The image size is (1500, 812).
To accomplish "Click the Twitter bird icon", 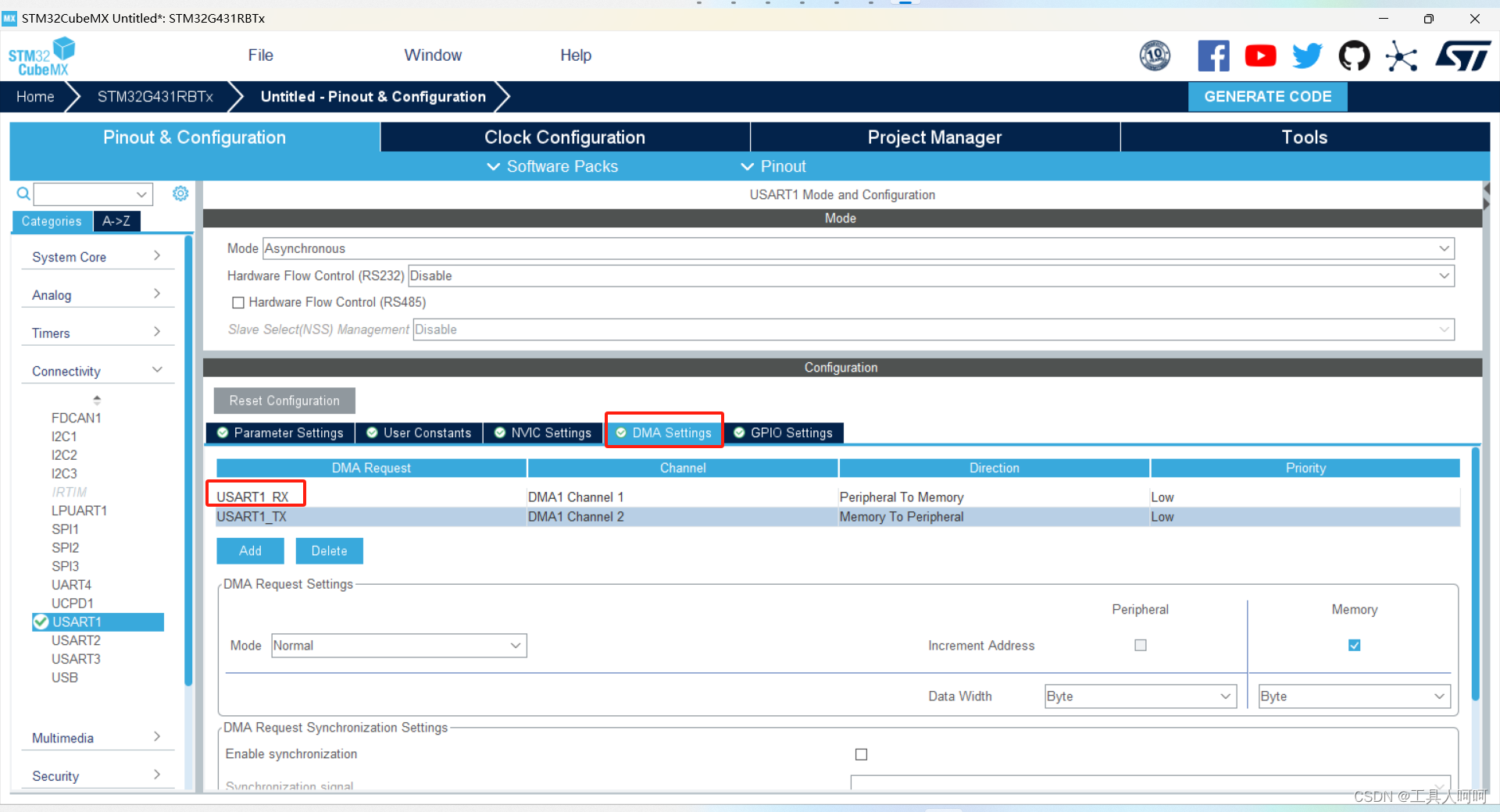I will click(1307, 56).
